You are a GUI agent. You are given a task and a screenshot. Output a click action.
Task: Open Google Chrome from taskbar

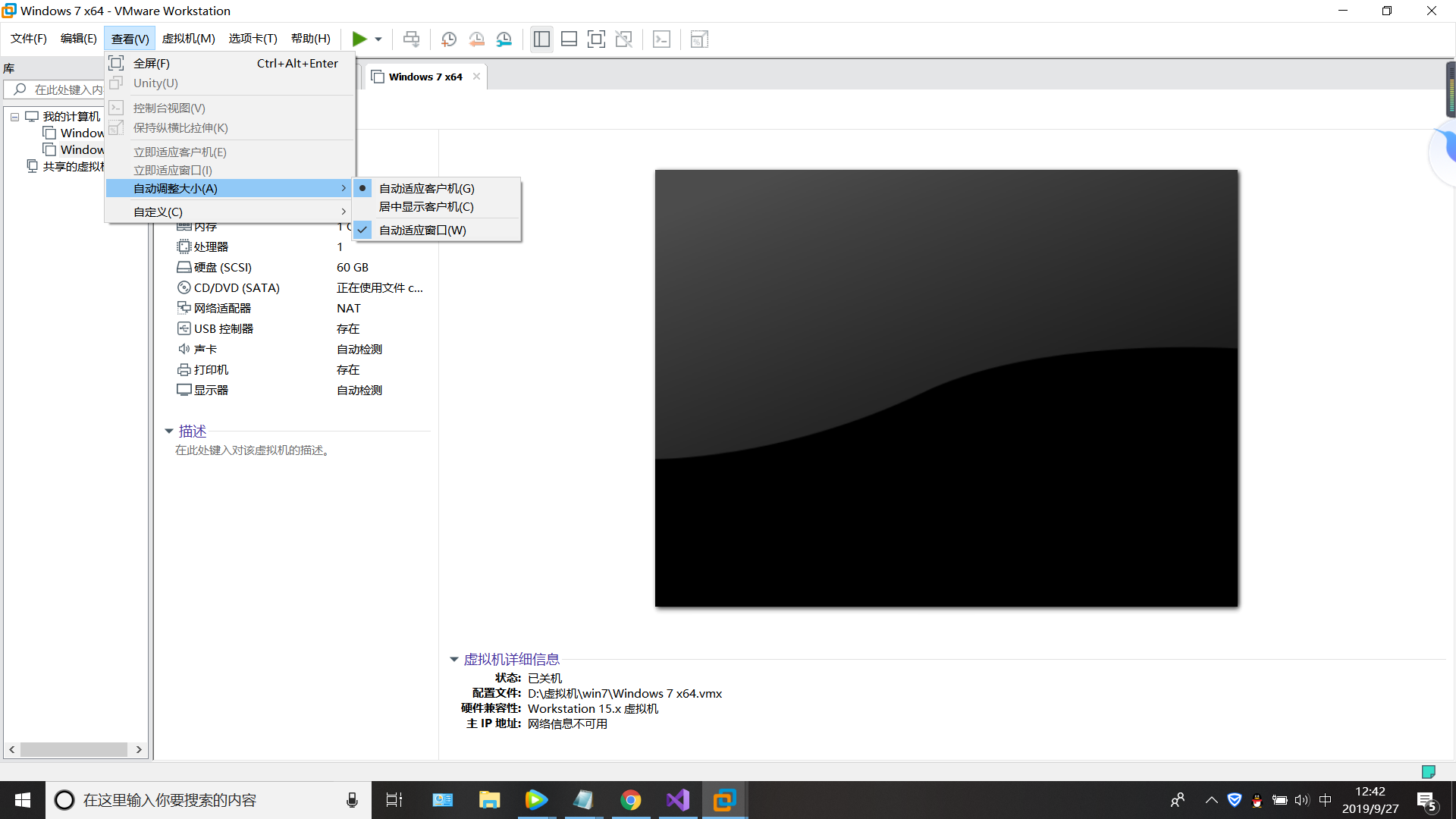[x=630, y=800]
